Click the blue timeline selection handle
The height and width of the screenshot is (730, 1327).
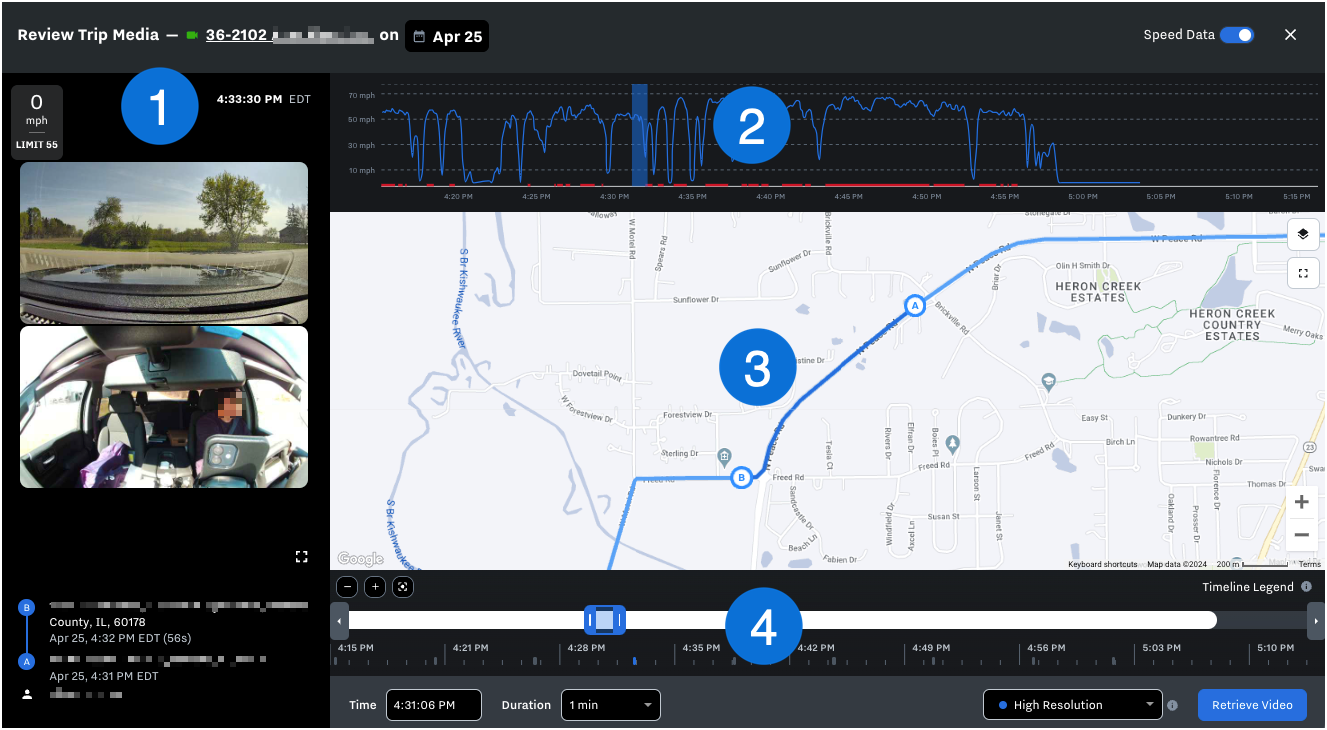click(x=605, y=620)
